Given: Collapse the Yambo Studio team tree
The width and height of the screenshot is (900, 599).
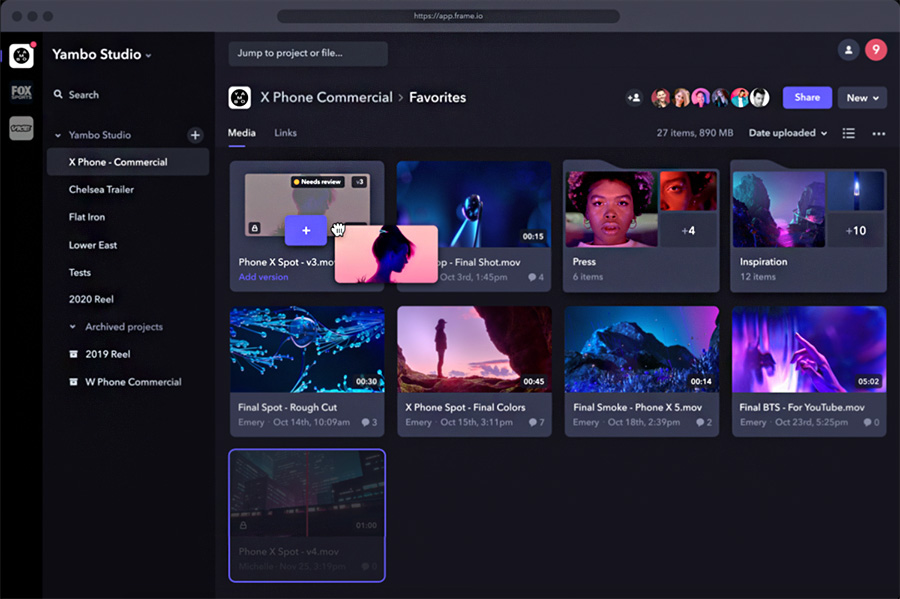Looking at the screenshot, I should pyautogui.click(x=57, y=135).
